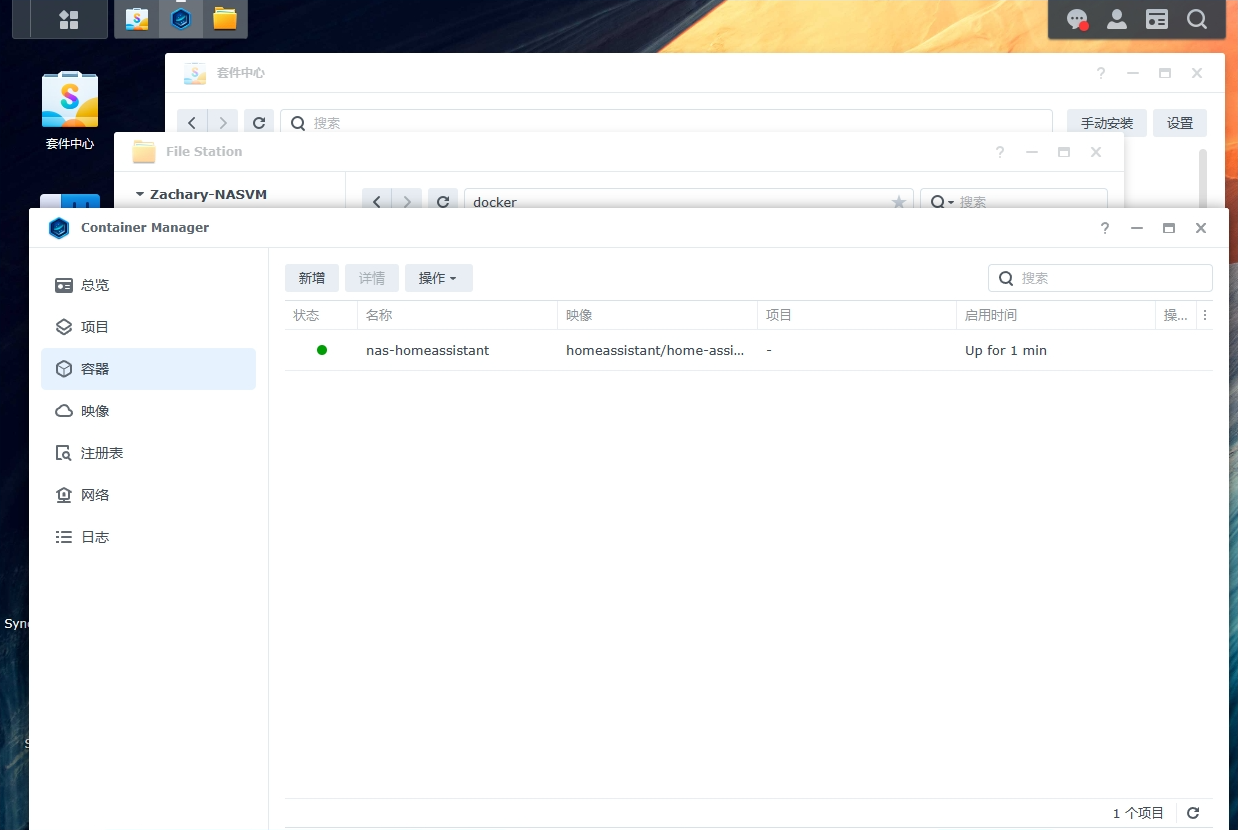Click 设置 in Package Center
The width and height of the screenshot is (1238, 830).
[x=1180, y=123]
